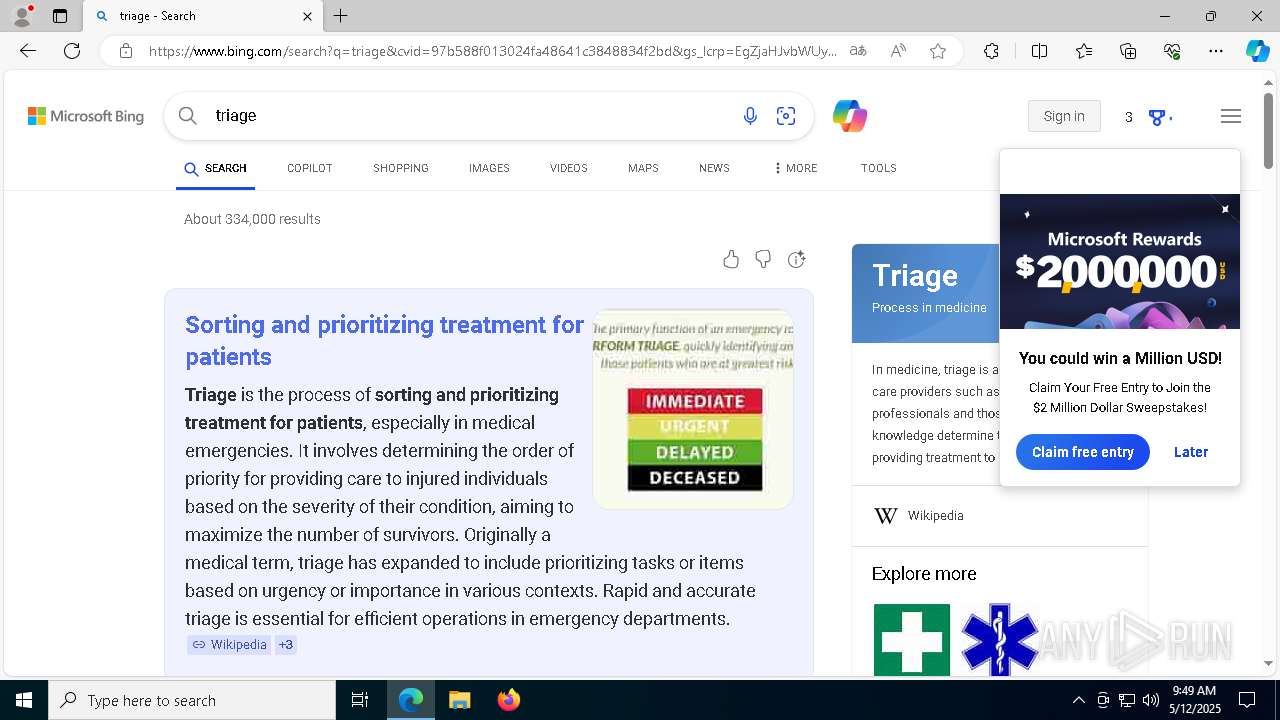Image resolution: width=1280 pixels, height=720 pixels.
Task: Switch to the MAPS tab
Action: click(643, 168)
